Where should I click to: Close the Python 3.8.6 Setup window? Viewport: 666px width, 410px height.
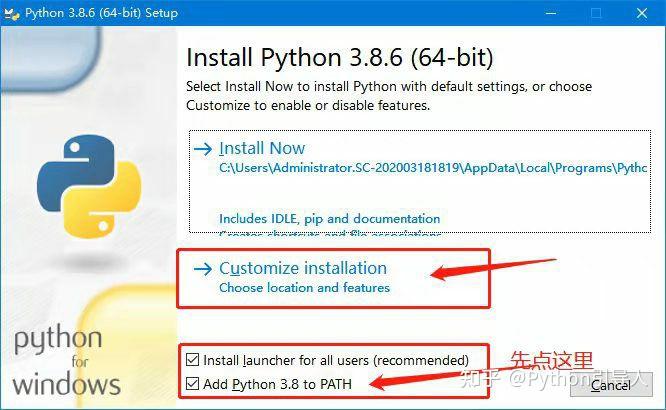pyautogui.click(x=641, y=13)
